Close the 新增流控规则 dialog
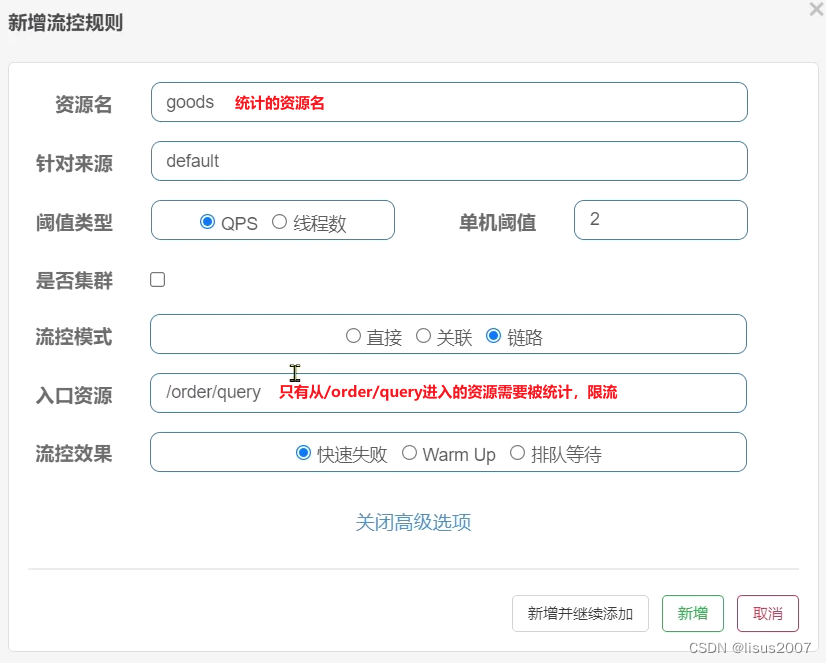826x663 pixels. [x=815, y=10]
